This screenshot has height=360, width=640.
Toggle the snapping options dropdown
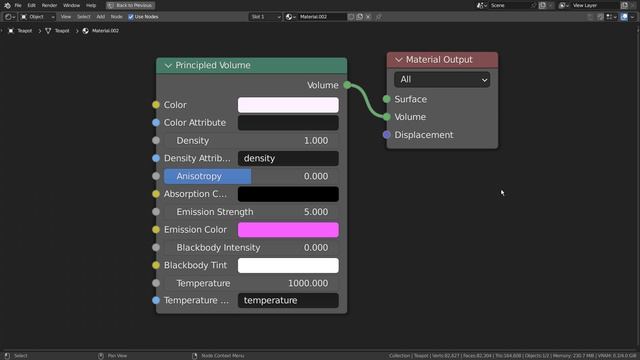click(x=611, y=17)
